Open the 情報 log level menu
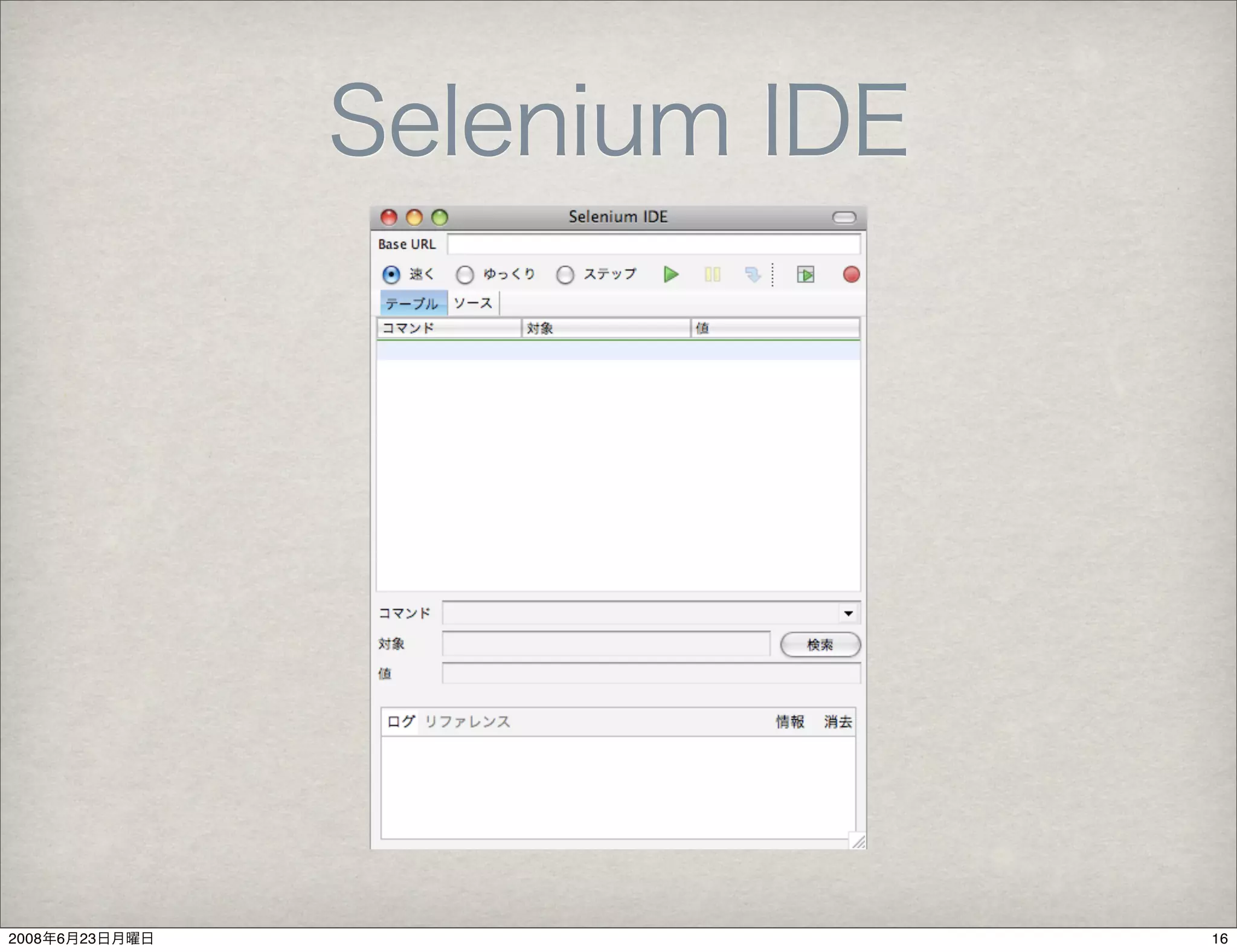Image resolution: width=1237 pixels, height=952 pixels. pos(790,721)
